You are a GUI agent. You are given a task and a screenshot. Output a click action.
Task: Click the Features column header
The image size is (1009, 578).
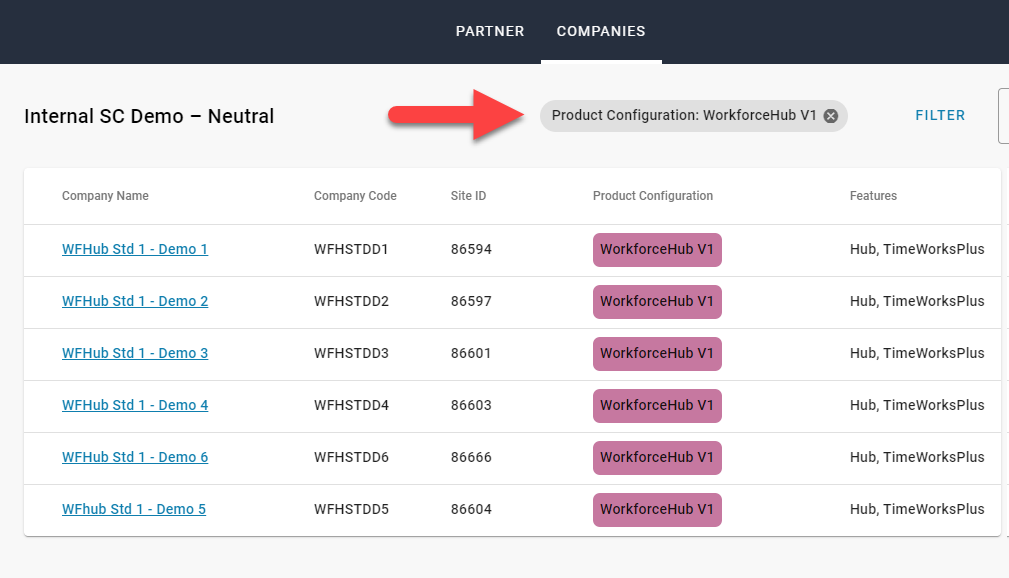[873, 196]
